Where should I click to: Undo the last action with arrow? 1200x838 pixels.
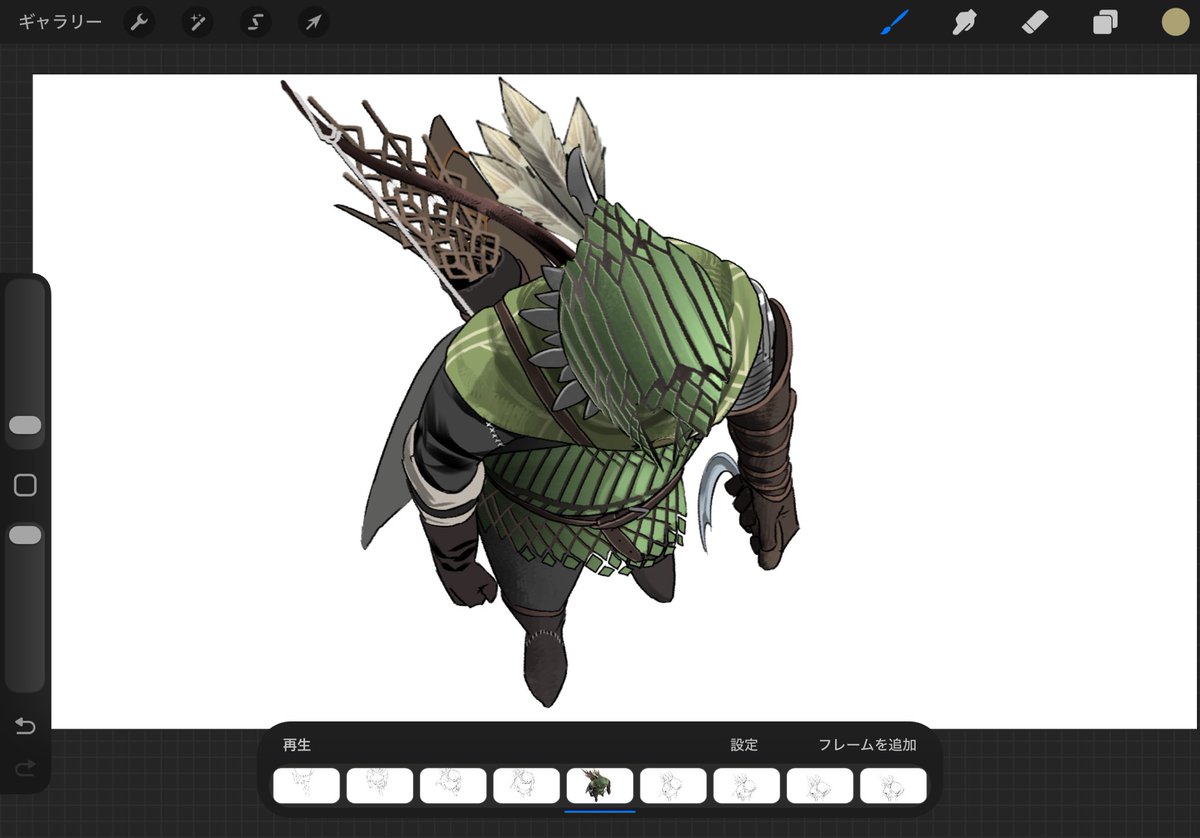click(25, 726)
